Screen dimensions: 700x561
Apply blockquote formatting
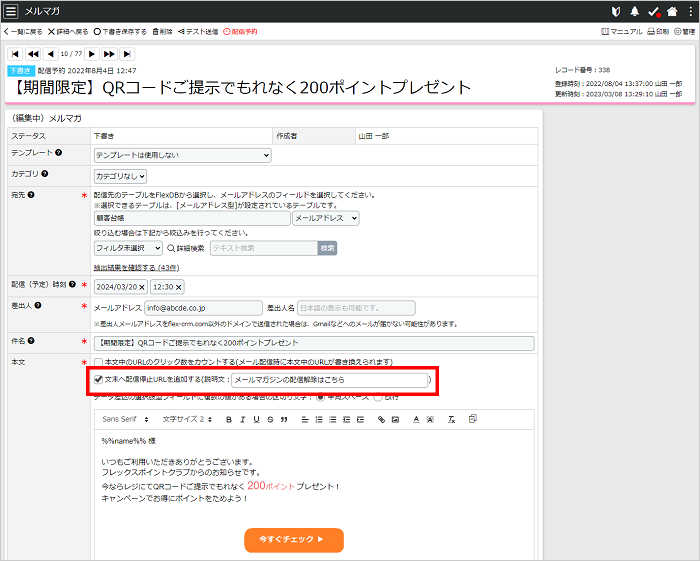pos(284,420)
